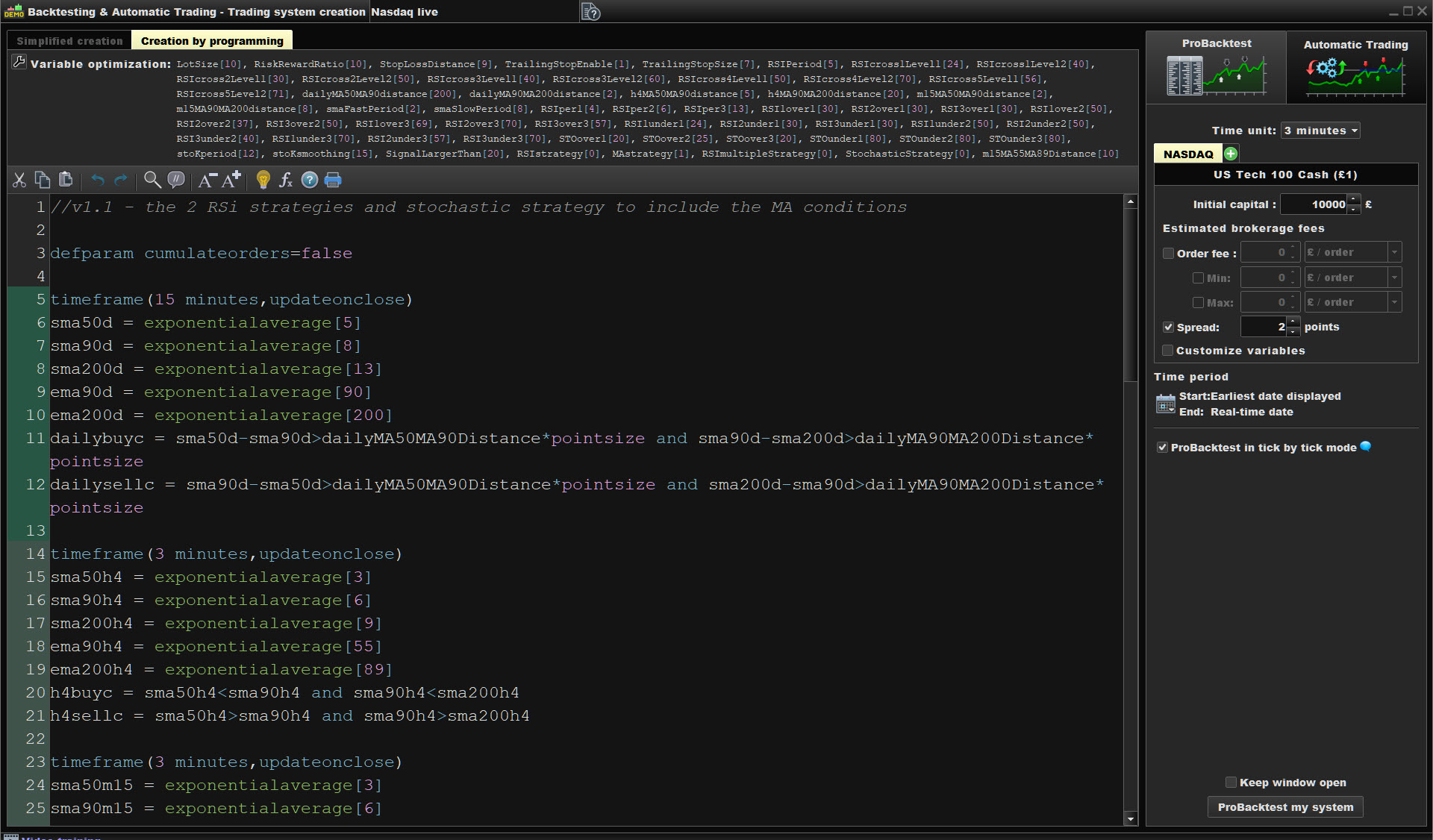Switch to Simplified creation tab
Screen dimensions: 1433x840
pyautogui.click(x=69, y=41)
